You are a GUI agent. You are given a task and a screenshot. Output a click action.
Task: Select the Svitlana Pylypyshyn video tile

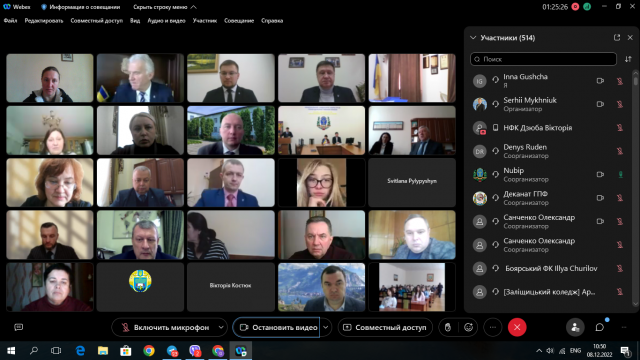pyautogui.click(x=412, y=182)
